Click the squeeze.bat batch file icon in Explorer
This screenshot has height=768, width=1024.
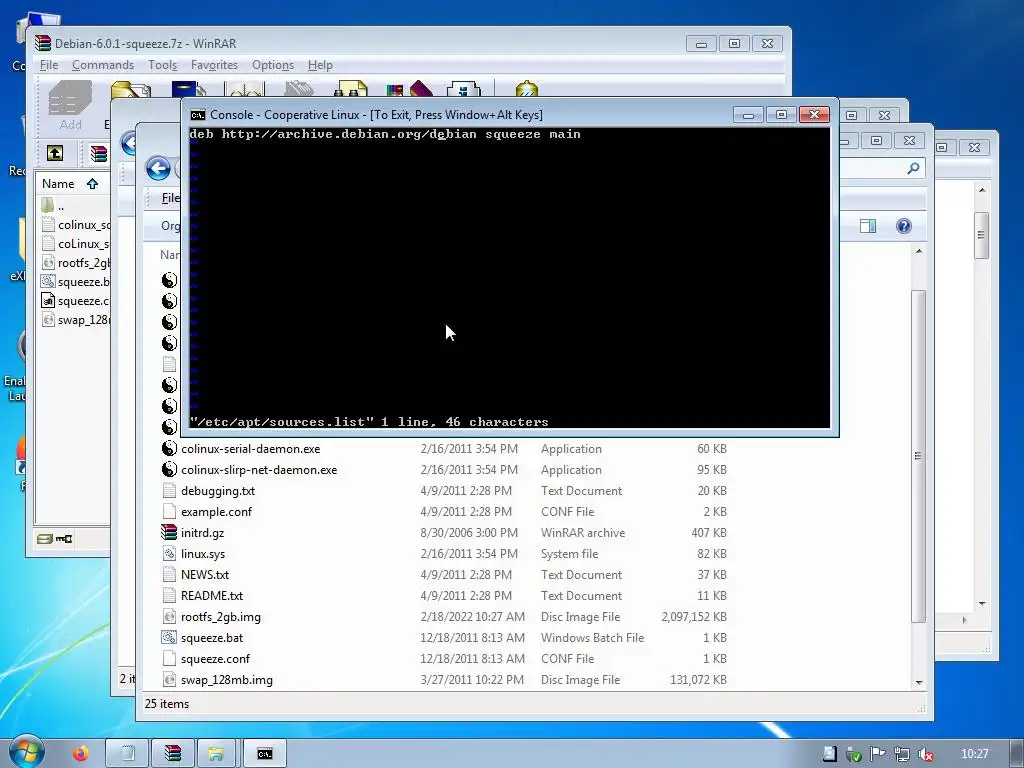[x=169, y=637]
